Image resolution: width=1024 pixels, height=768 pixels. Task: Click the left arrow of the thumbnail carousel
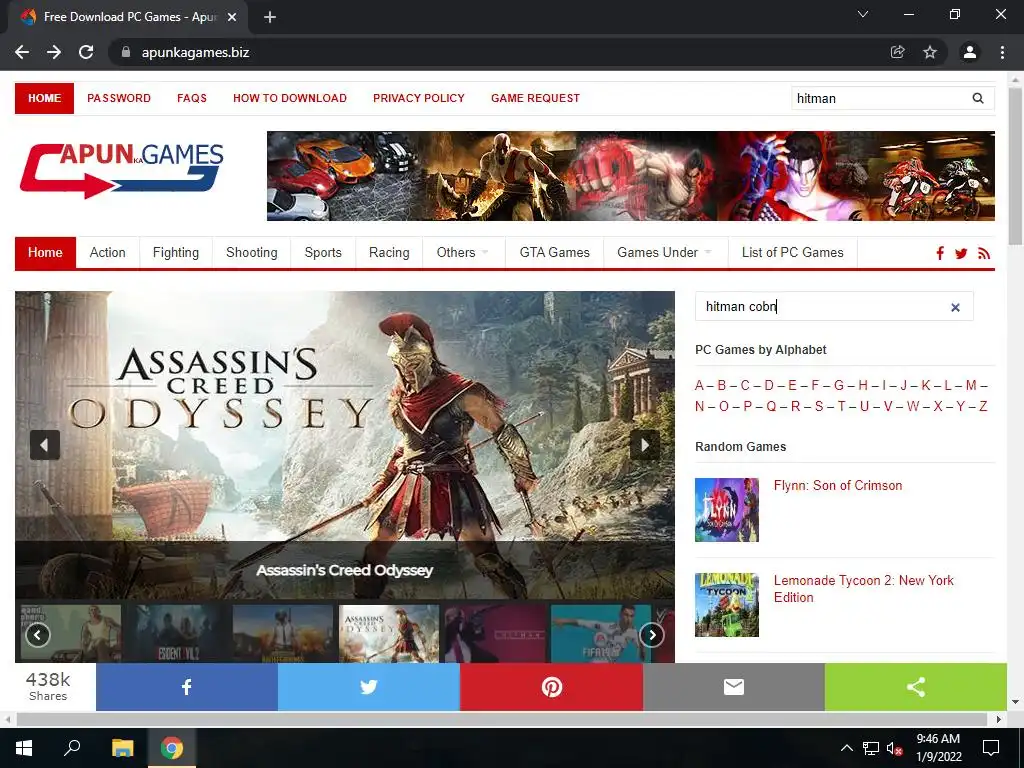[x=38, y=635]
